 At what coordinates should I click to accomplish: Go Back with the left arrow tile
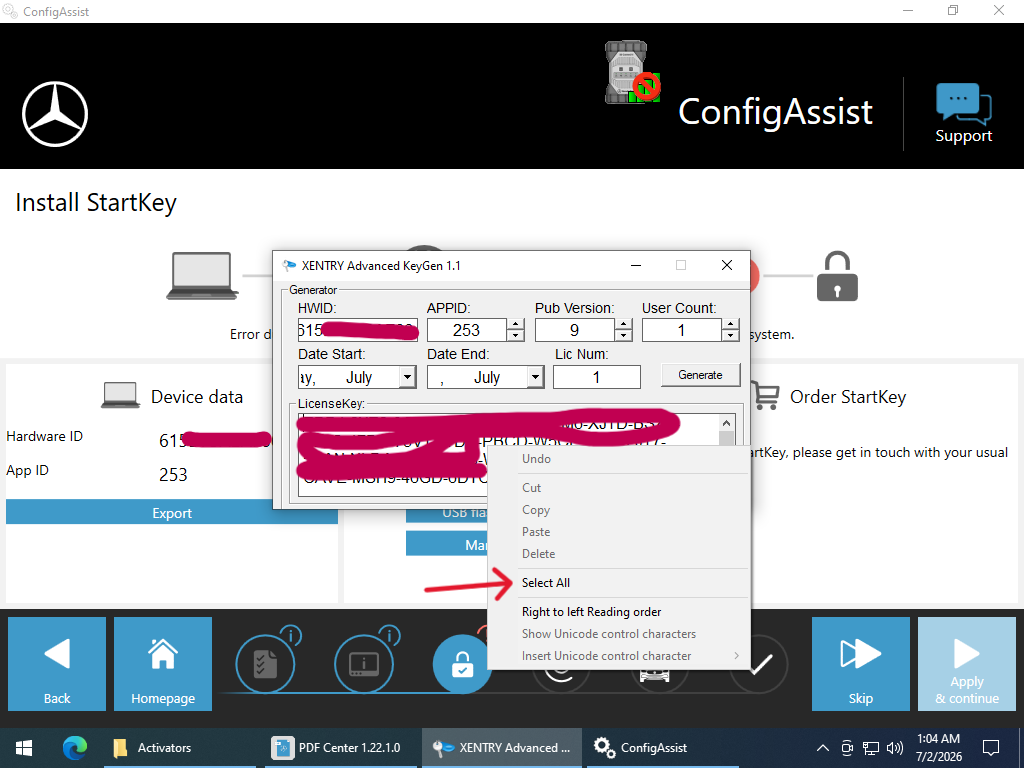coord(57,664)
